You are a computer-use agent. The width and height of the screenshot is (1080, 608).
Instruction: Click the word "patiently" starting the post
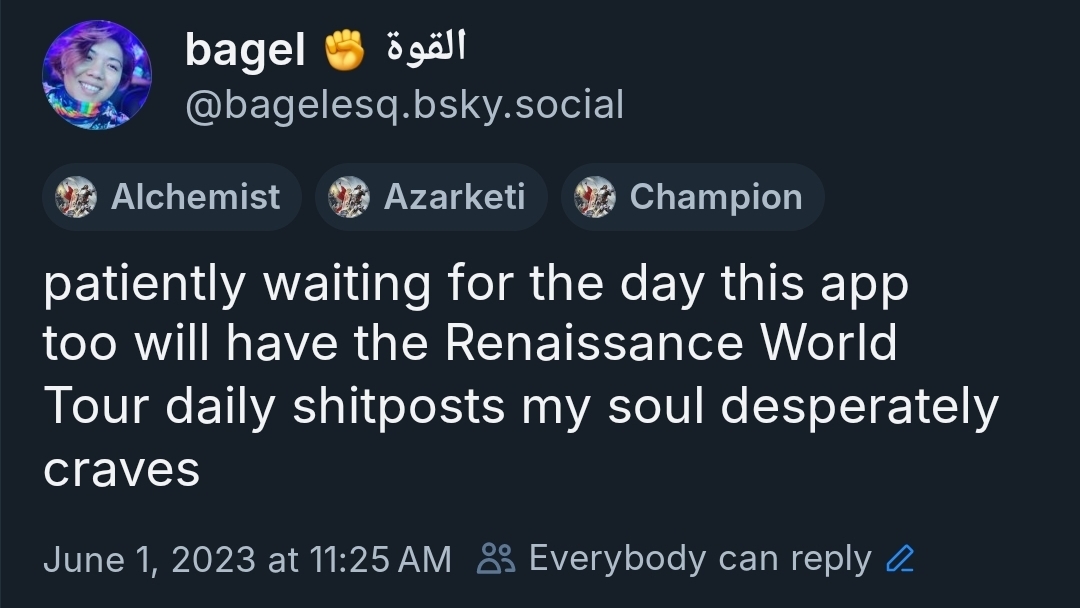click(143, 284)
